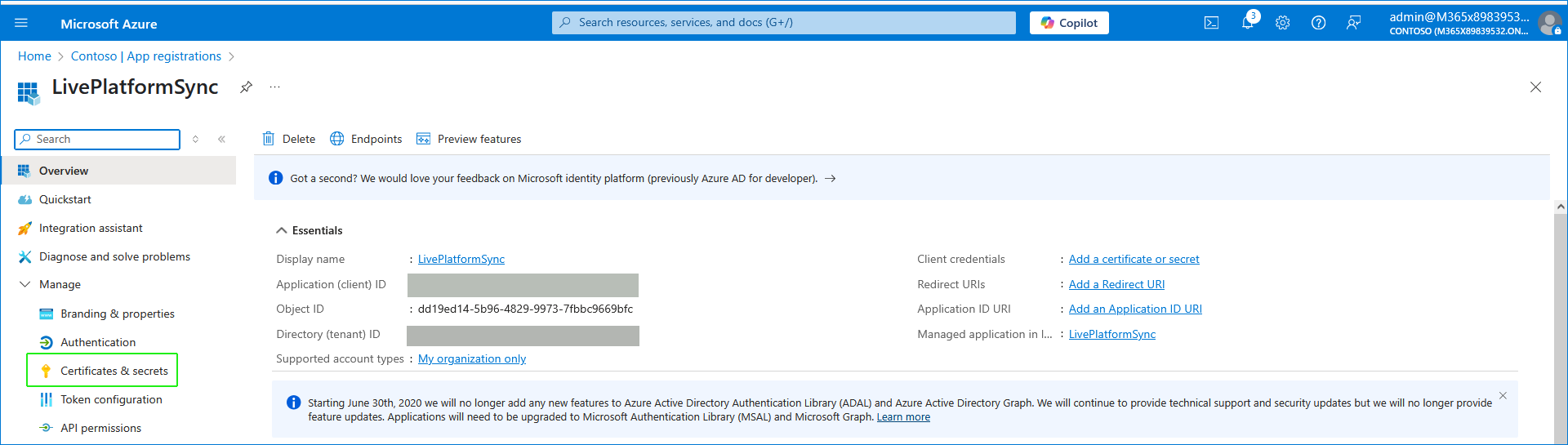This screenshot has width=1568, height=445.
Task: Click the Diagnose wrench icon
Action: click(24, 256)
